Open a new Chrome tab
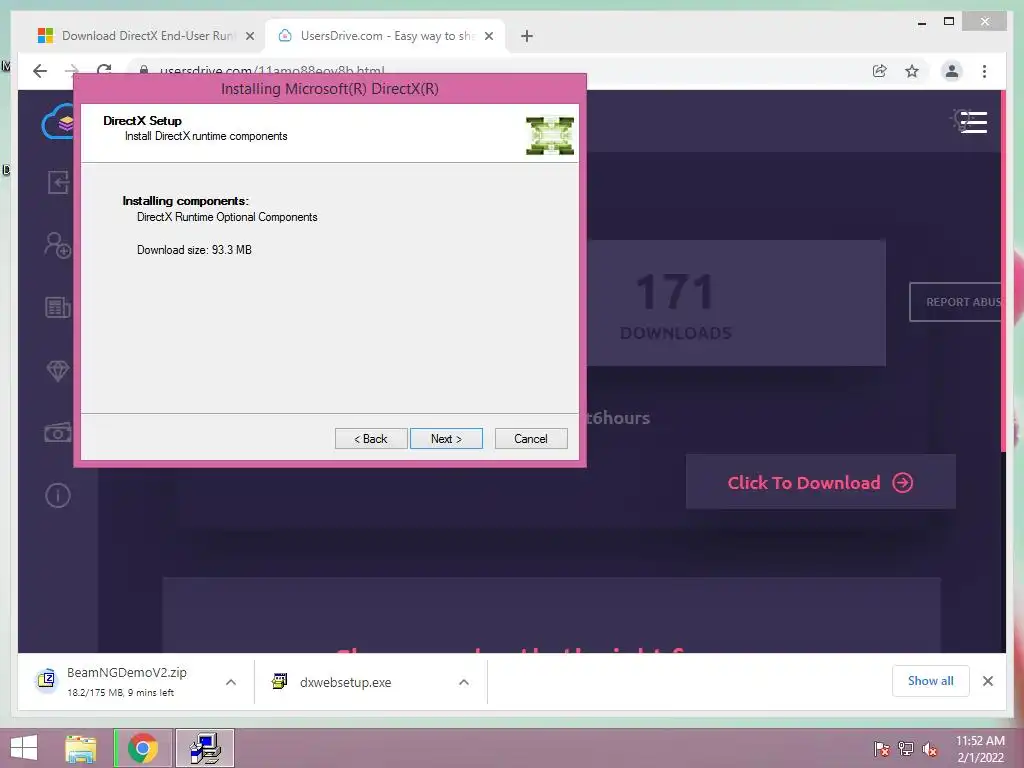The image size is (1024, 768). [527, 36]
